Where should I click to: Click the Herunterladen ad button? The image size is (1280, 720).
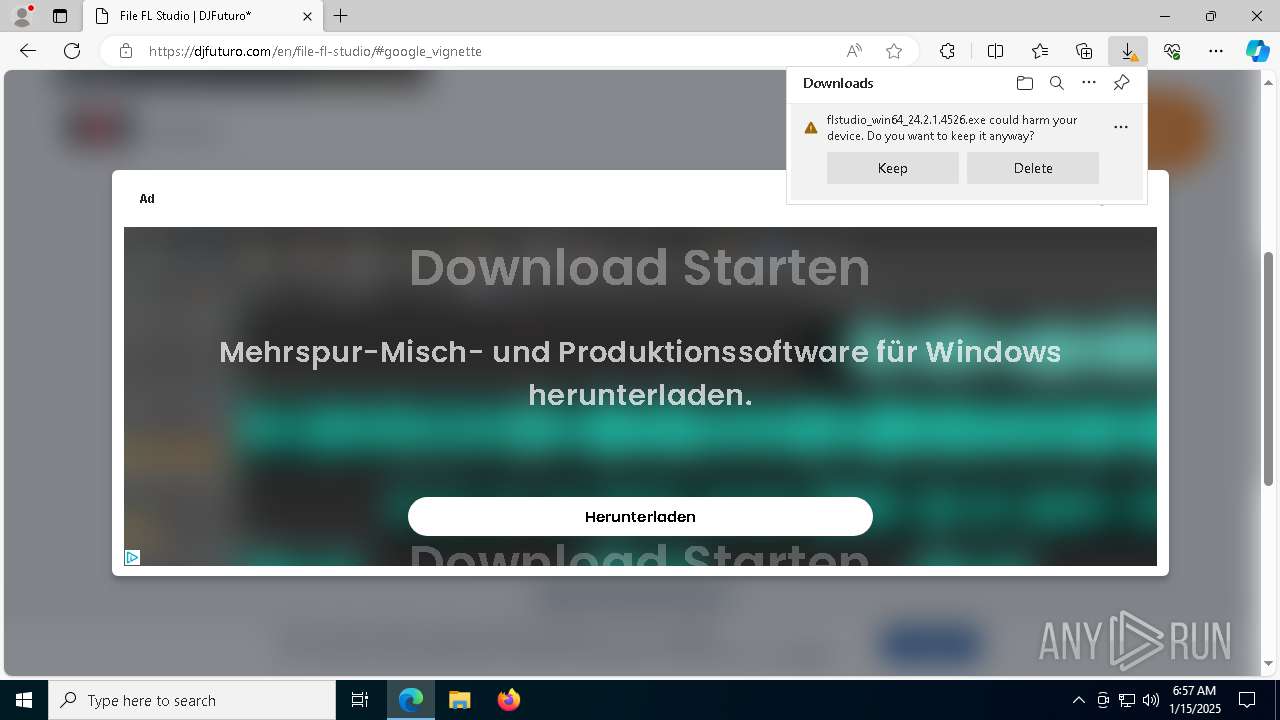640,516
